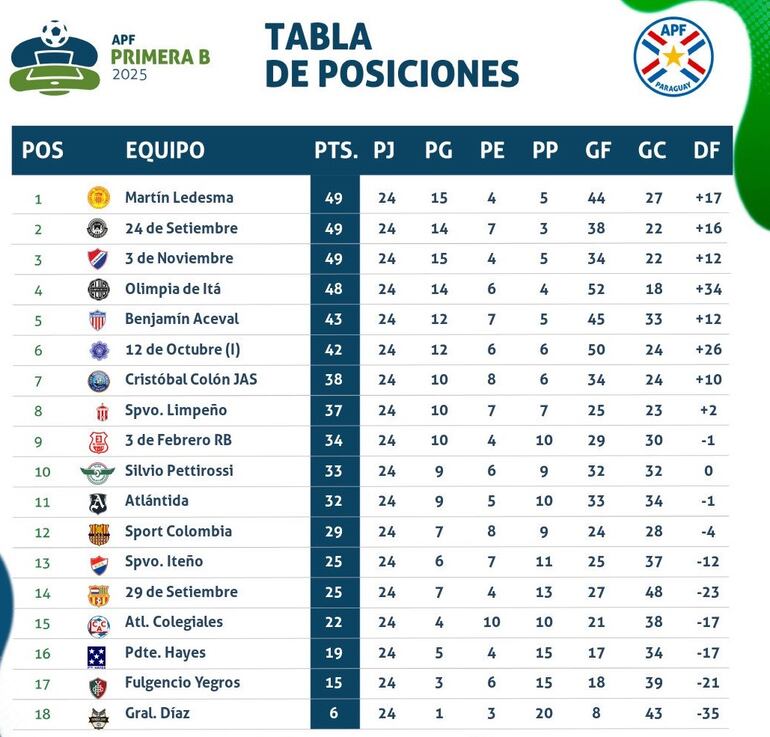Viewport: 770px width, 737px height.
Task: Click the PTS. column header
Action: 335,151
